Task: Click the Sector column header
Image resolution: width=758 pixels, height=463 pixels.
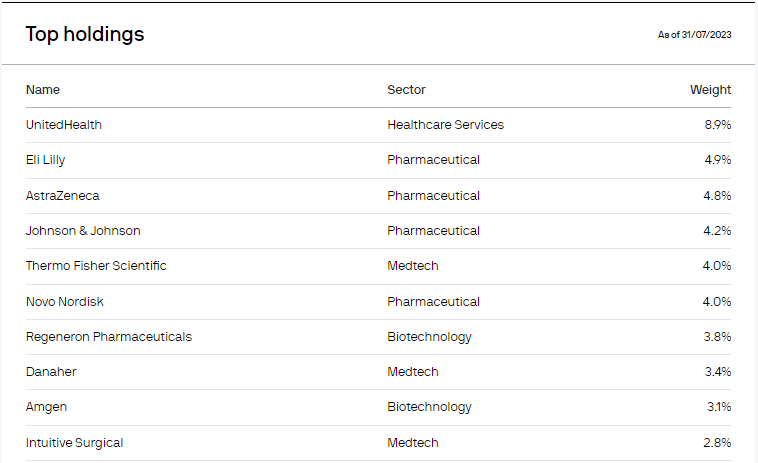Action: tap(406, 90)
